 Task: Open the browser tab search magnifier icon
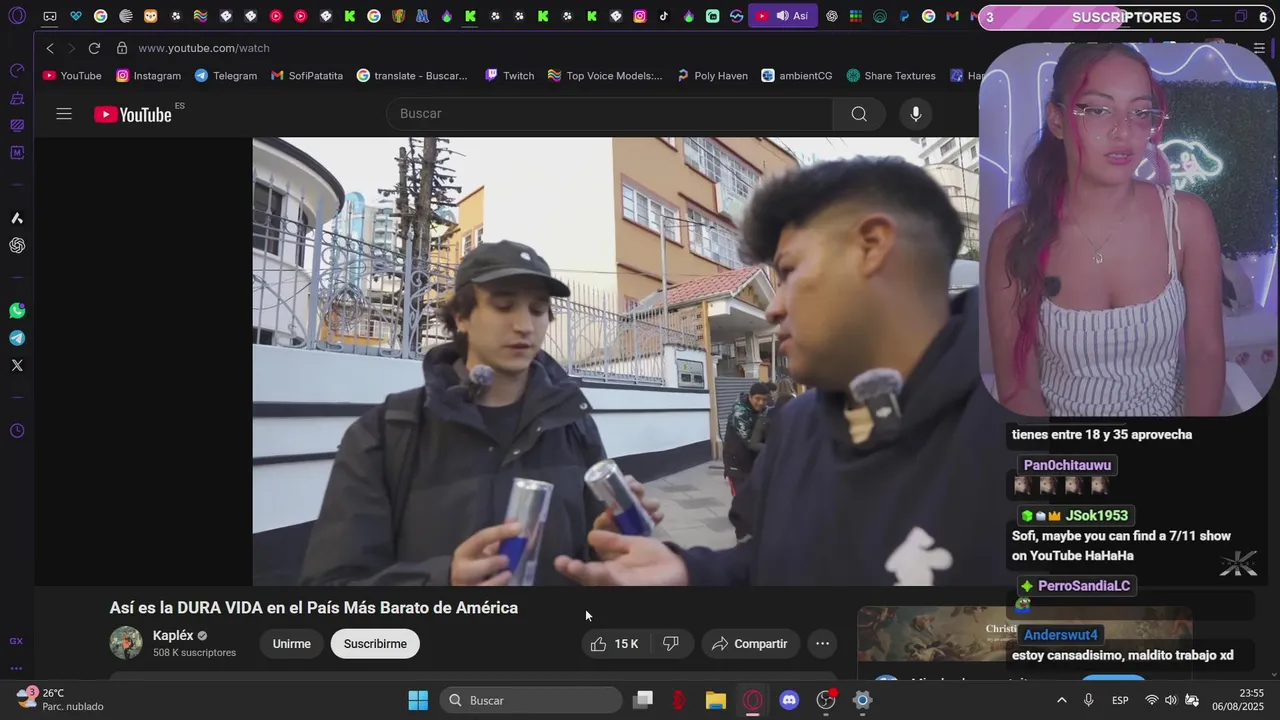(1192, 16)
